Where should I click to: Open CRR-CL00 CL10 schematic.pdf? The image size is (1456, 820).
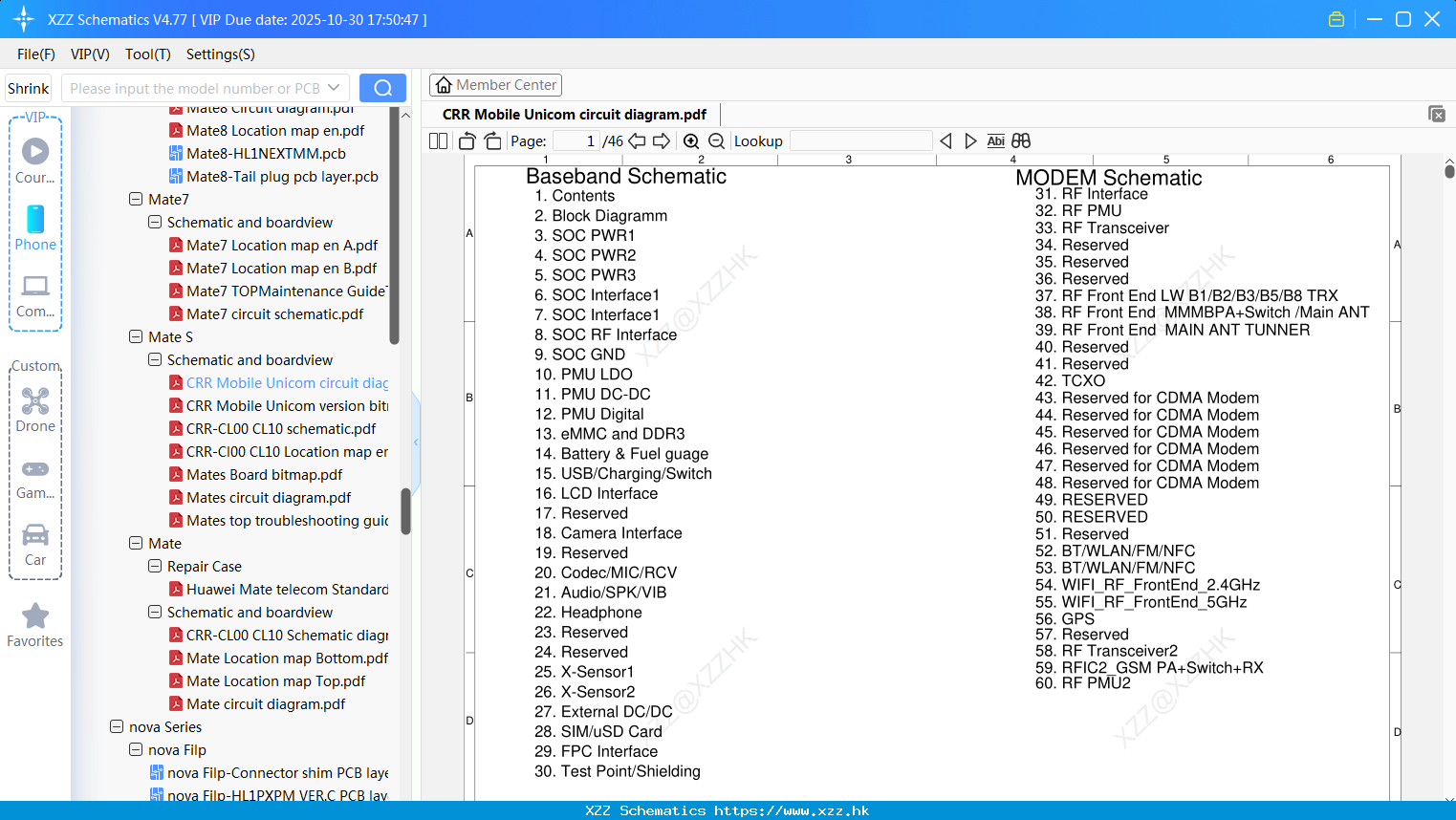[x=281, y=428]
